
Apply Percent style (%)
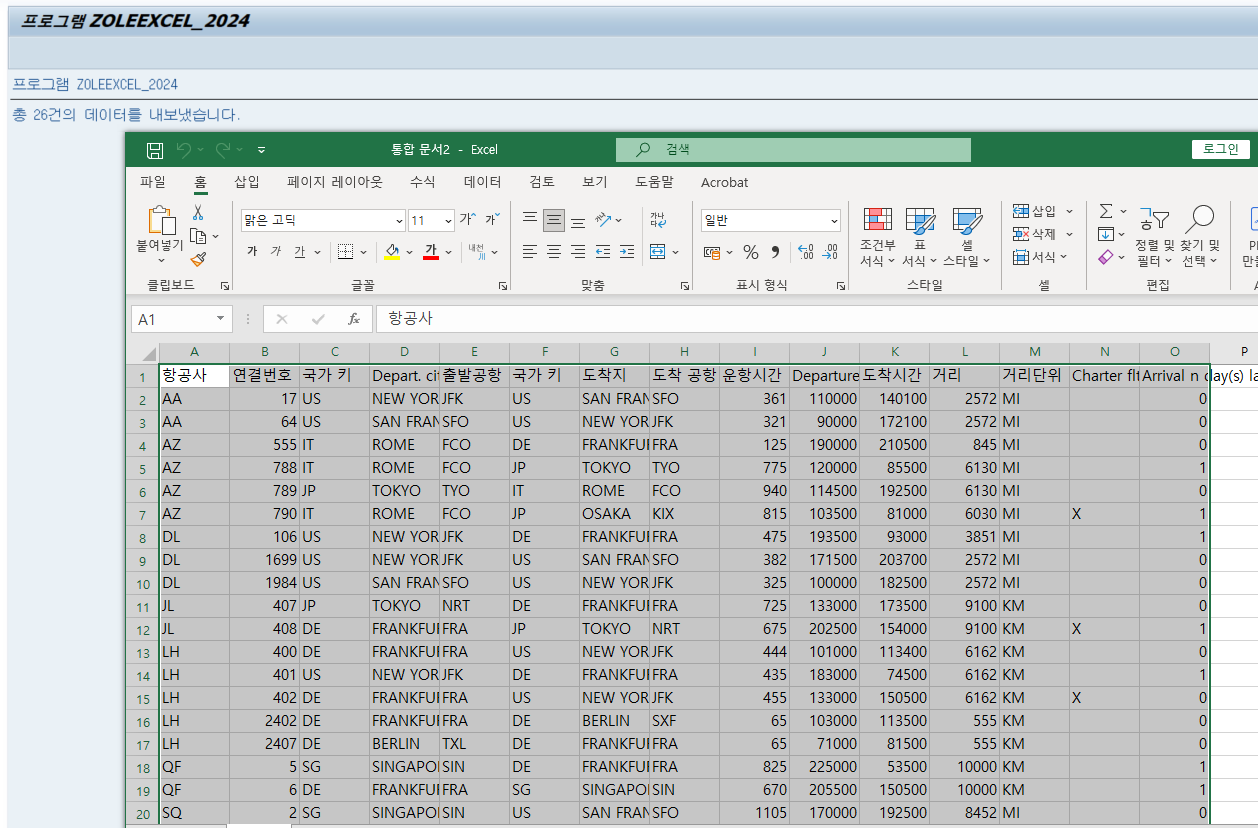[751, 252]
